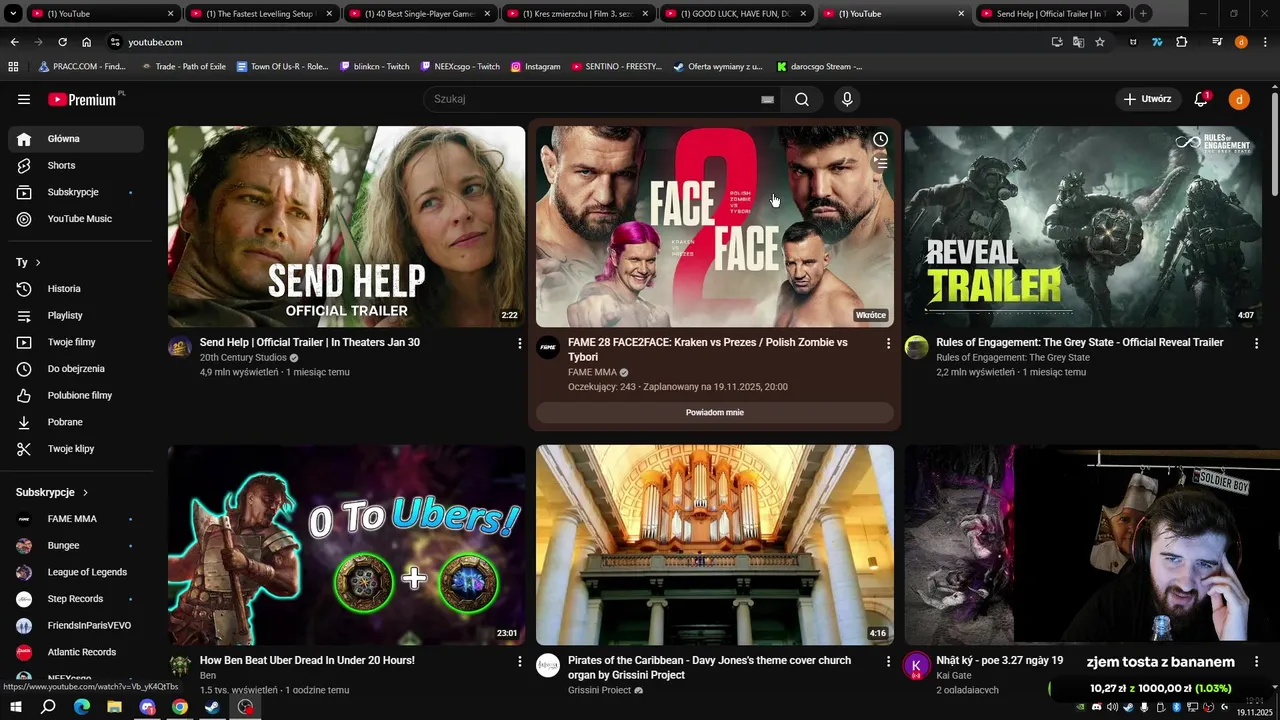Viewport: 1280px width, 720px height.
Task: Go to Główna home in sidebar
Action: [x=76, y=139]
